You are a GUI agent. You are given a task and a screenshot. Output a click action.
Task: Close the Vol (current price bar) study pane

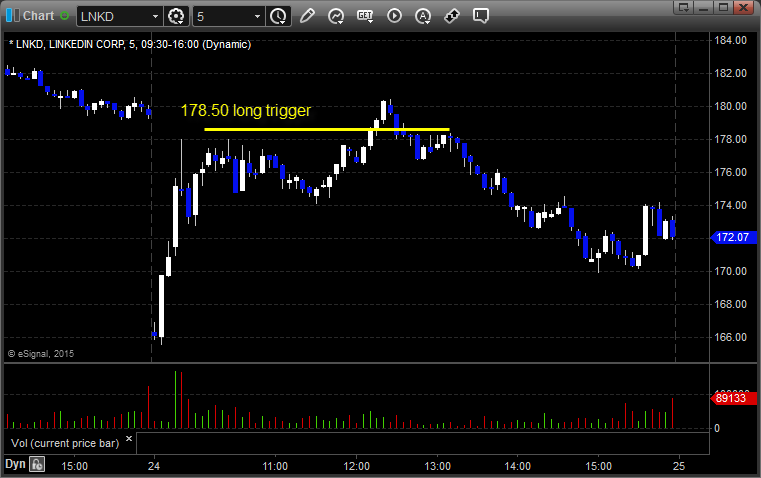(x=129, y=439)
